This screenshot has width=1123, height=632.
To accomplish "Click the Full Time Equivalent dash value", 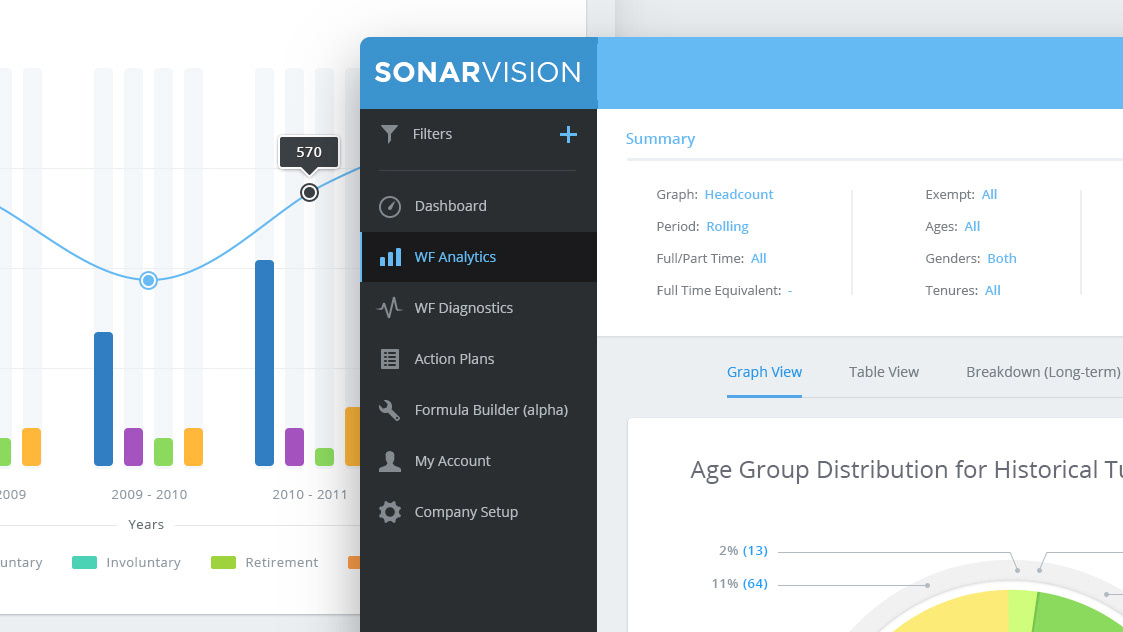I will (x=790, y=291).
